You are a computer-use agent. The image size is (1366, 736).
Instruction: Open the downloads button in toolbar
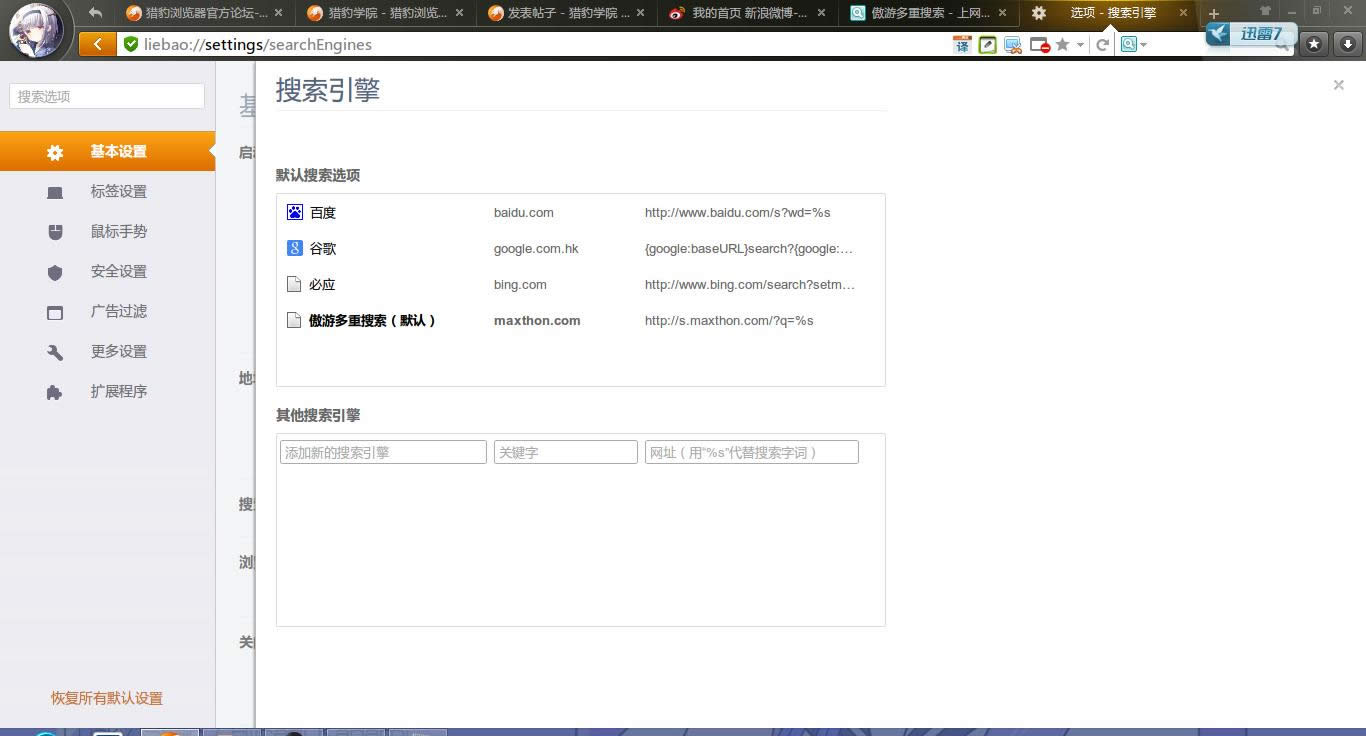(1347, 44)
